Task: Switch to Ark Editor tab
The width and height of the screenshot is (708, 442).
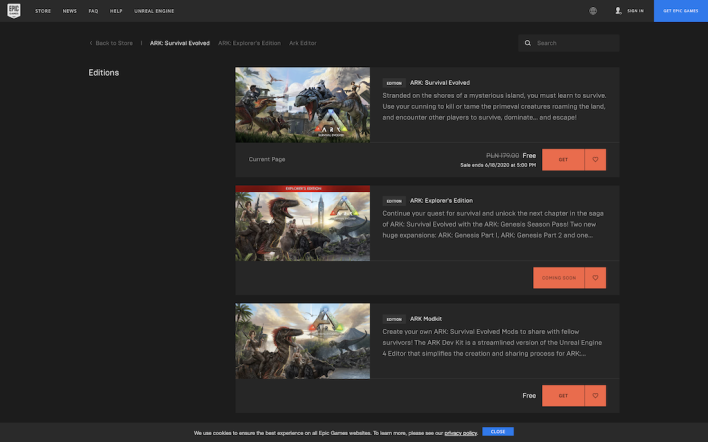Action: [x=303, y=43]
